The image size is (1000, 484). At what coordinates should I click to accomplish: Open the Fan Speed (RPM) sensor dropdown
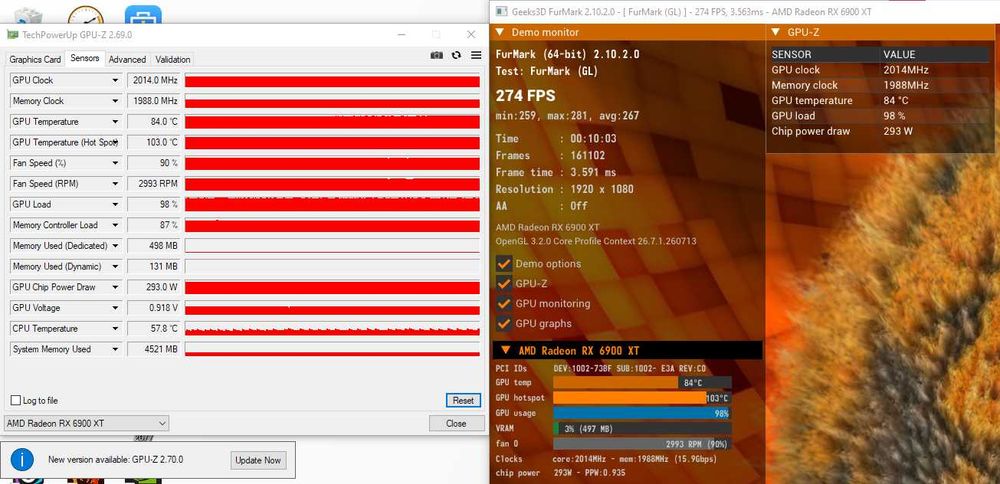[115, 184]
